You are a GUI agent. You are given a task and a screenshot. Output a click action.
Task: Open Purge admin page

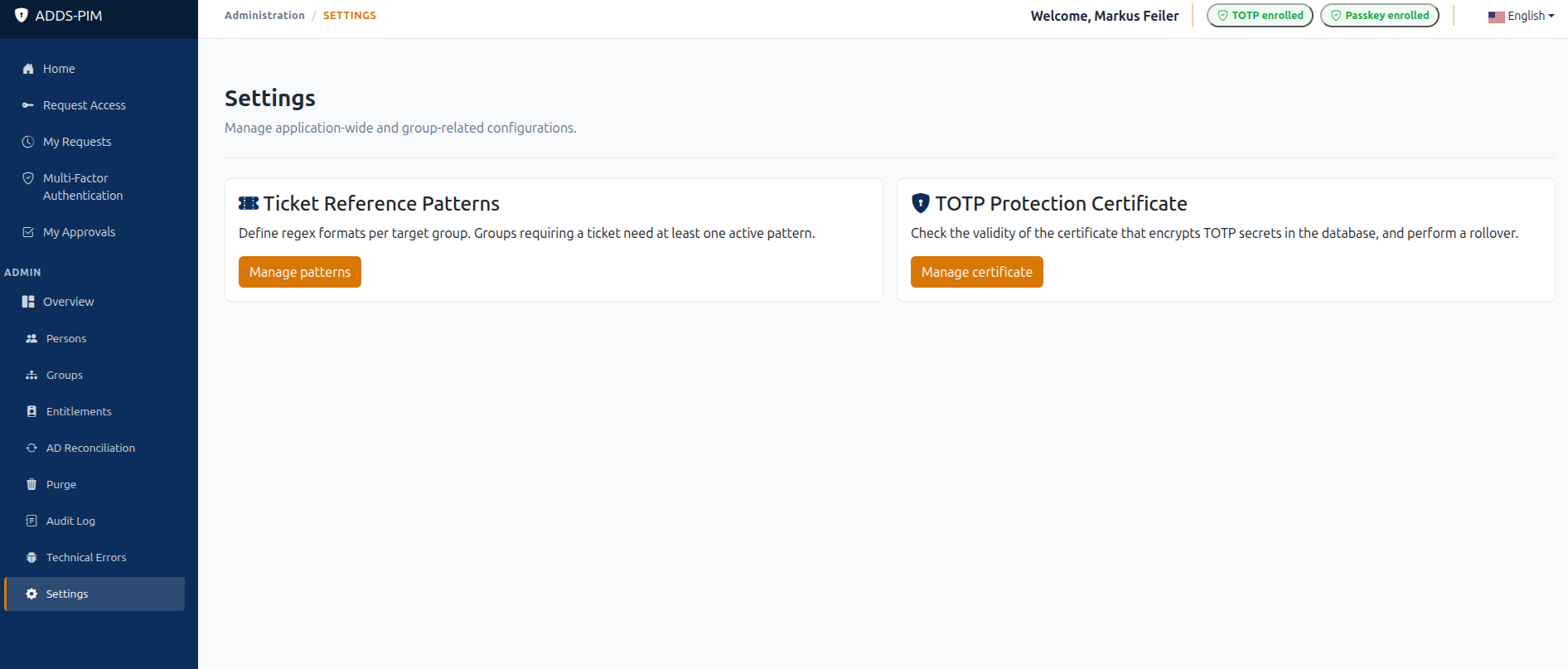94,484
